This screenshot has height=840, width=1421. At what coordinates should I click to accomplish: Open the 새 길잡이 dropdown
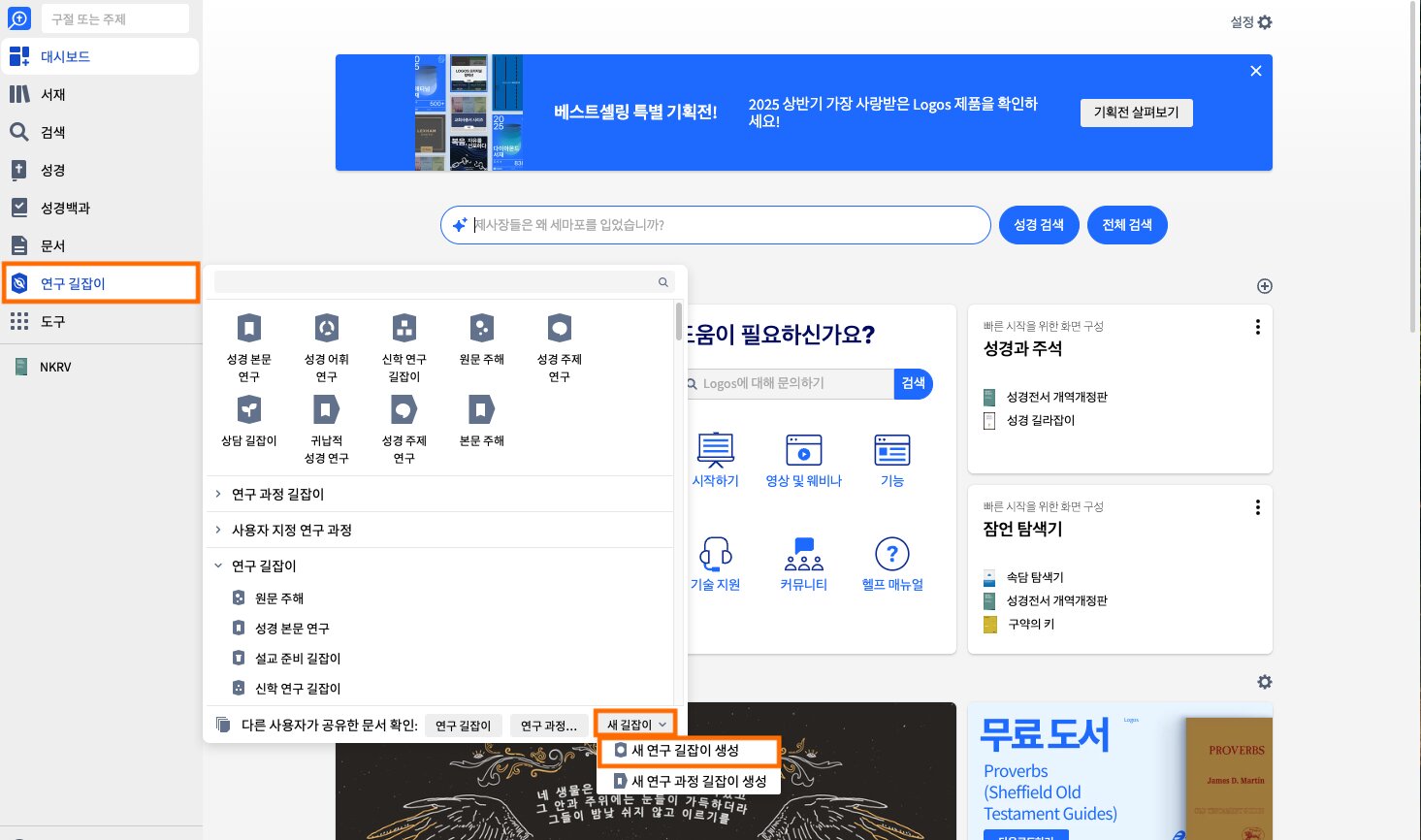click(636, 725)
